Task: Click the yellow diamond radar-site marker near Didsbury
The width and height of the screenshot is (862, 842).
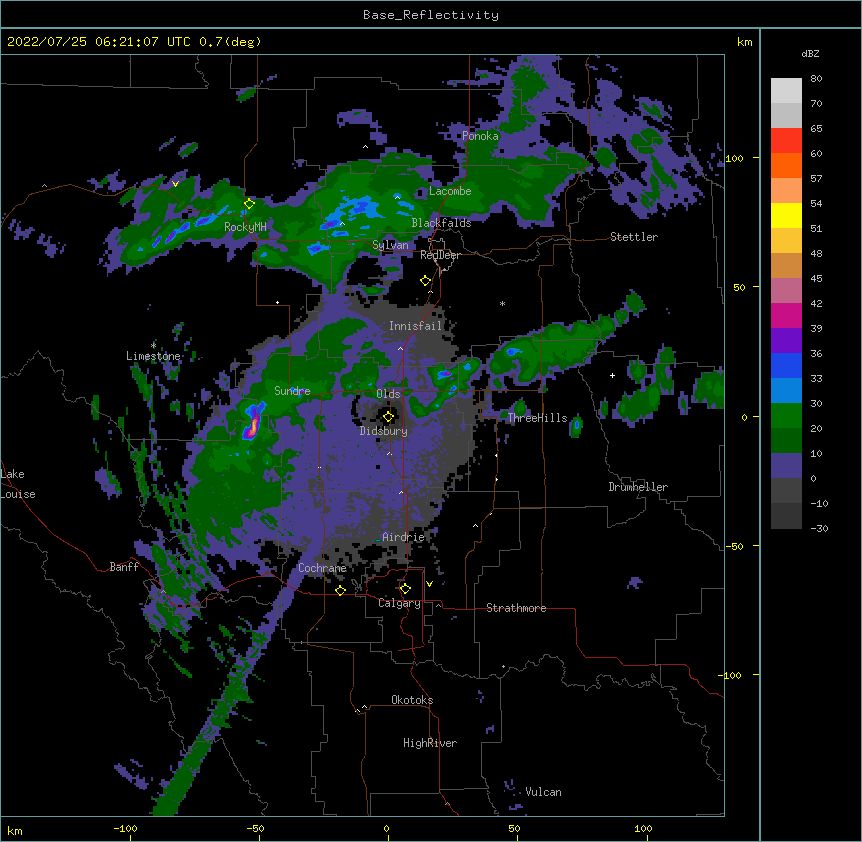Action: pos(388,417)
